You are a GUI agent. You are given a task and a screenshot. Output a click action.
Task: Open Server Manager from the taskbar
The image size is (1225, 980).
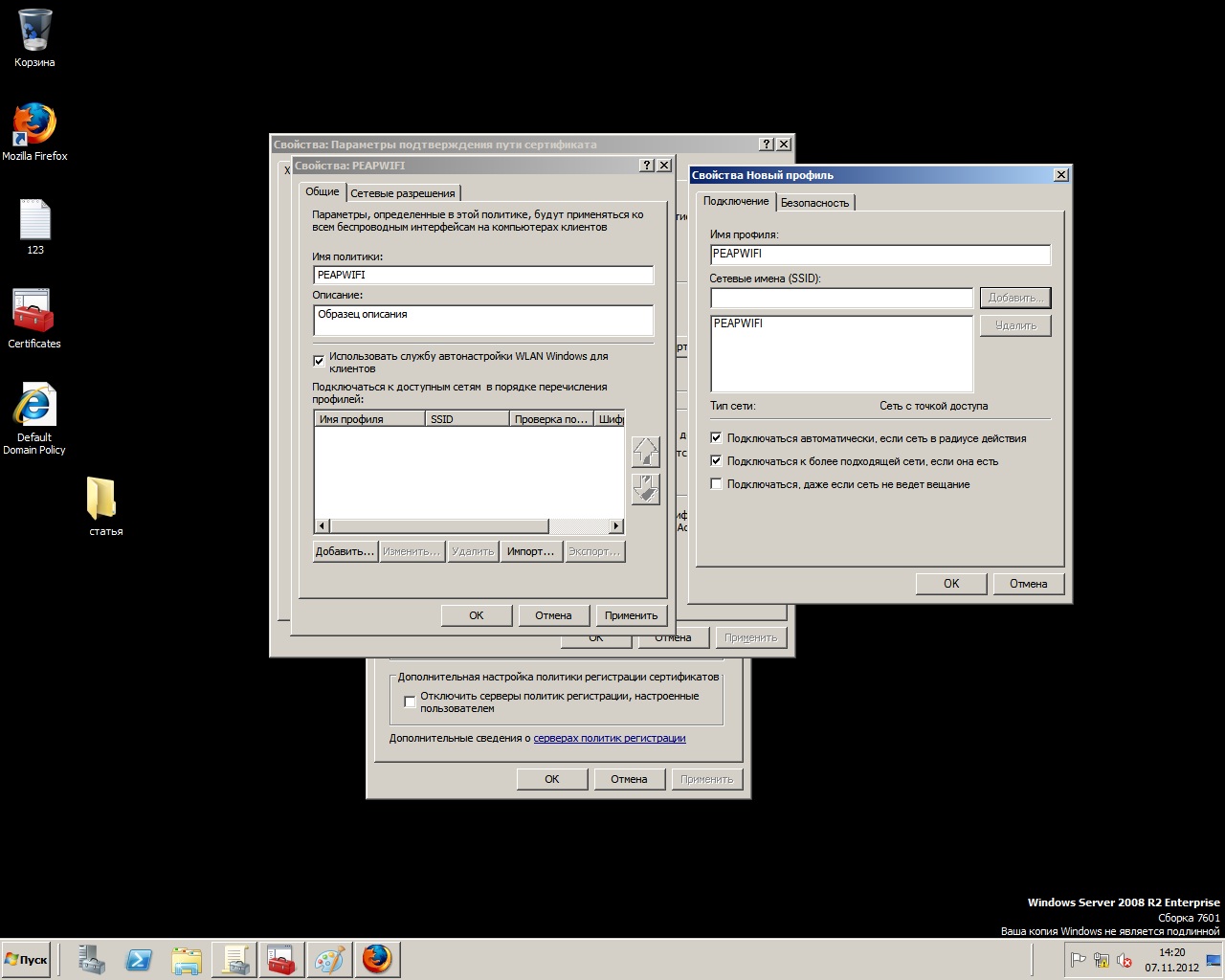coord(91,959)
